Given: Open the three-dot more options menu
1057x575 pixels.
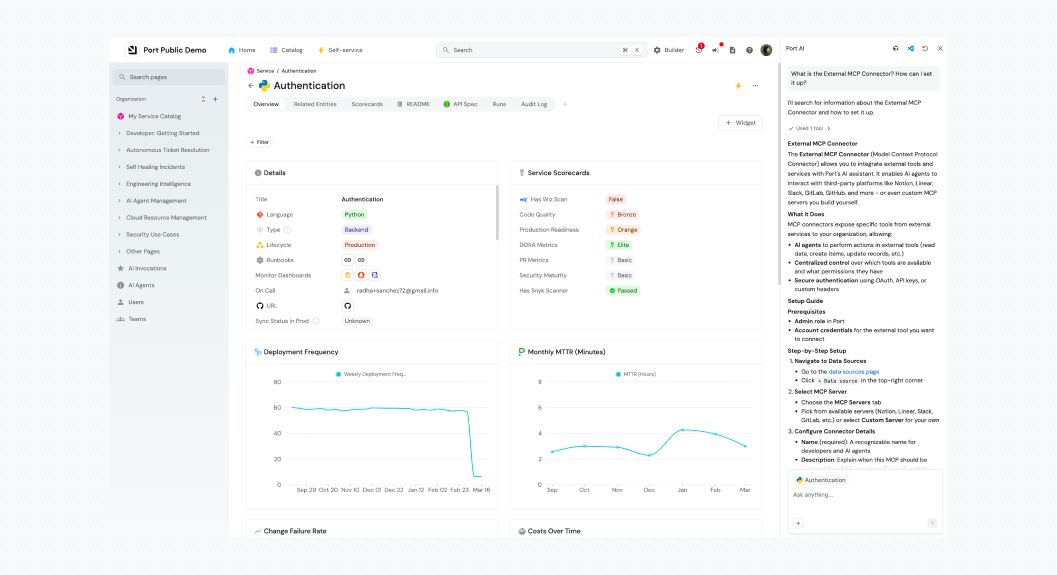Looking at the screenshot, I should pos(755,86).
